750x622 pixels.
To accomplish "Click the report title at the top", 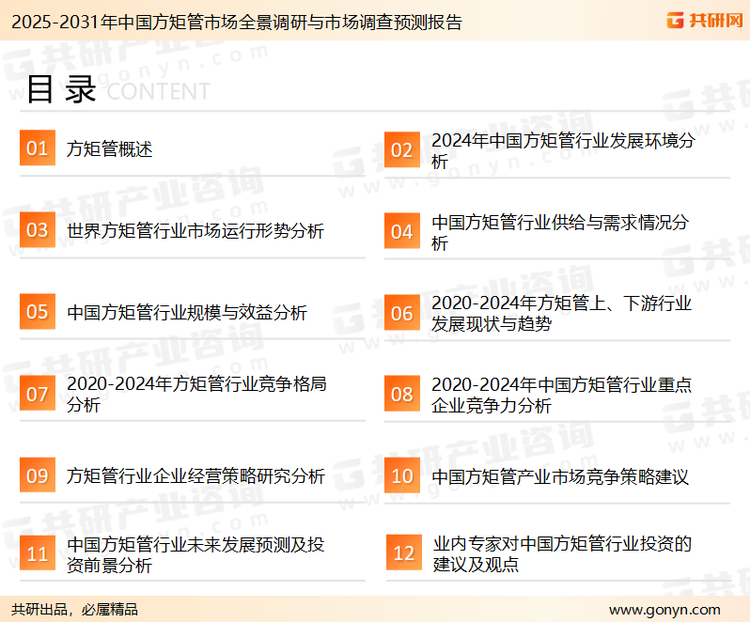I will coord(232,21).
